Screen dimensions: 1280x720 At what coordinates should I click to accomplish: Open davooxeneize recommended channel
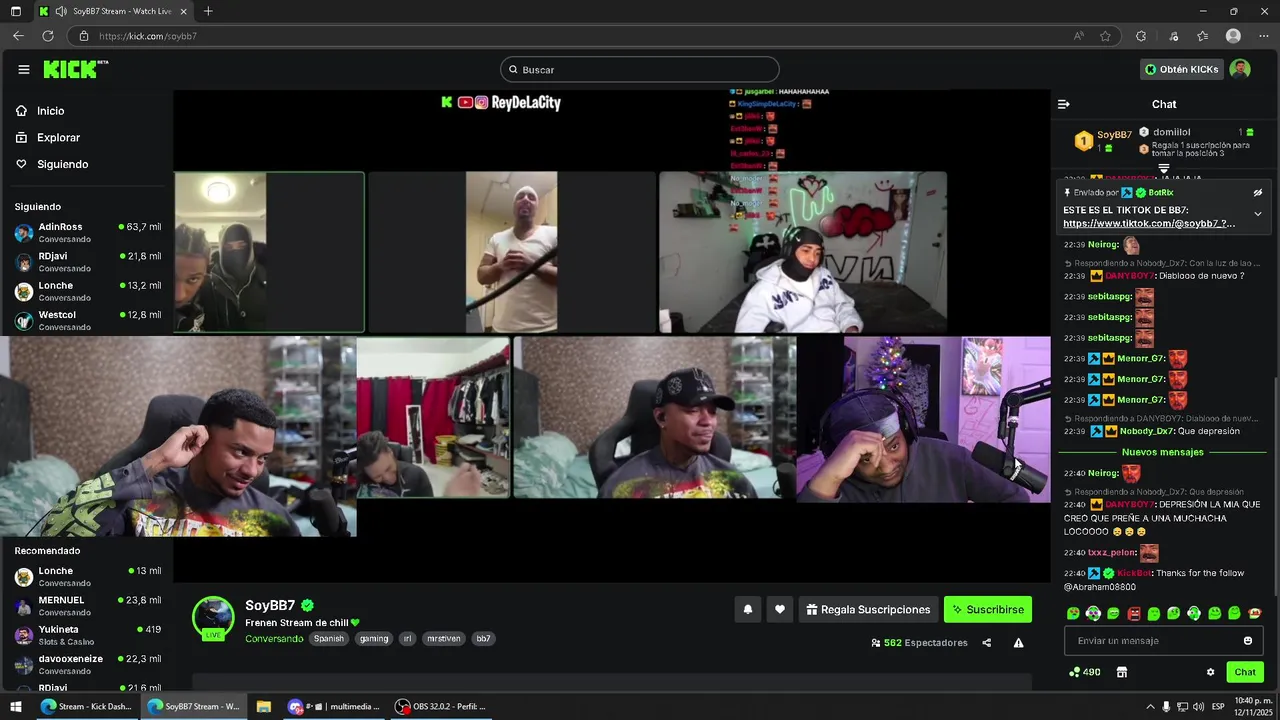click(88, 664)
